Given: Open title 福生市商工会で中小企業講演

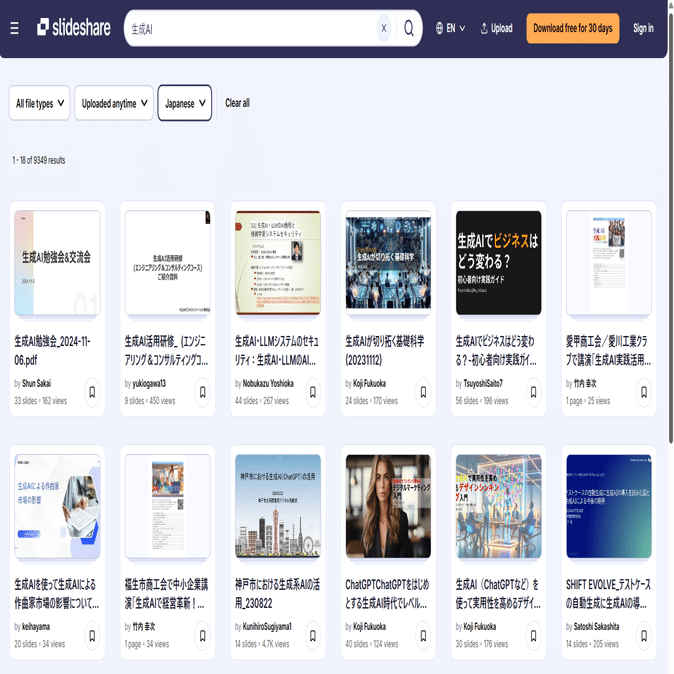Looking at the screenshot, I should coord(166,594).
